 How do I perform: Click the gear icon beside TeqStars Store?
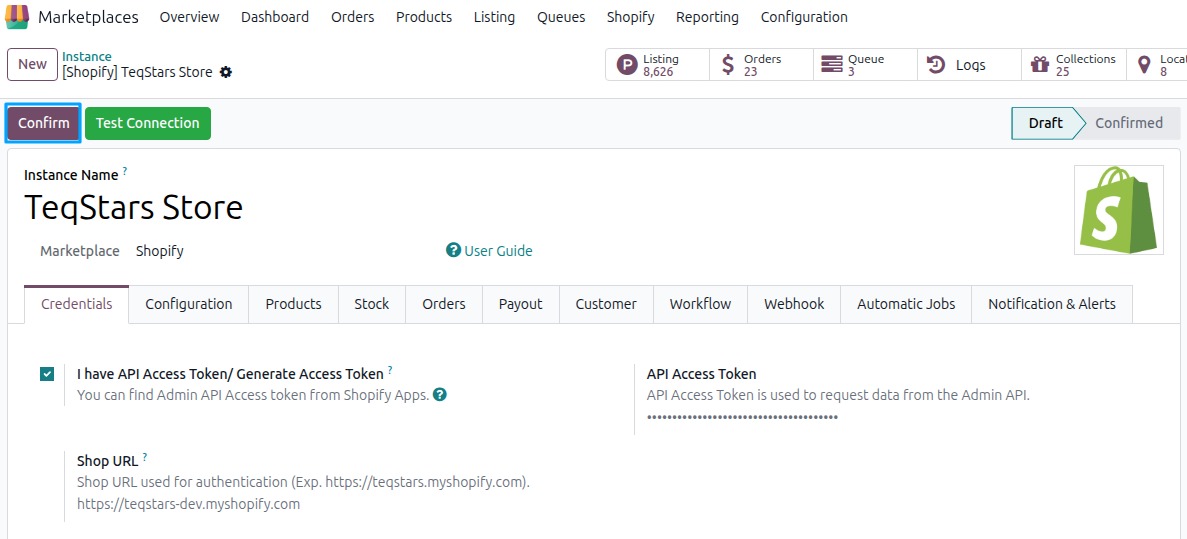pyautogui.click(x=226, y=73)
